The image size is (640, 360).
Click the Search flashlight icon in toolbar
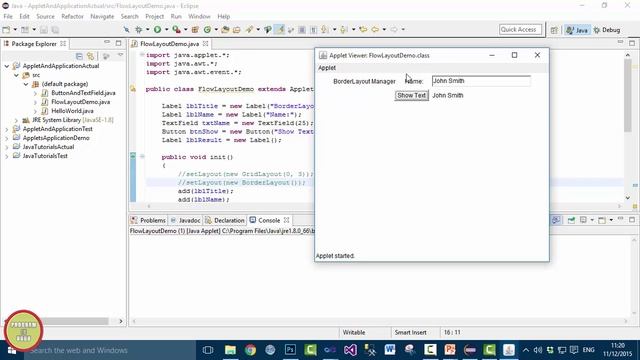coord(249,29)
